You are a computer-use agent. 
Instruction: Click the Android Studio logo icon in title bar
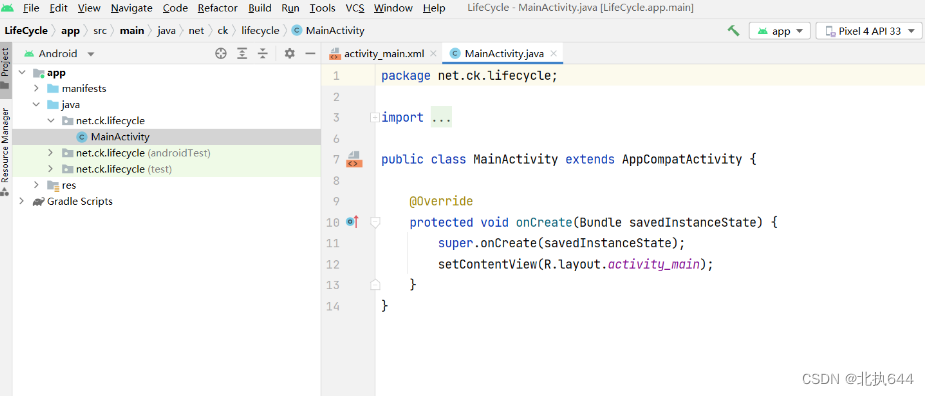[7, 8]
